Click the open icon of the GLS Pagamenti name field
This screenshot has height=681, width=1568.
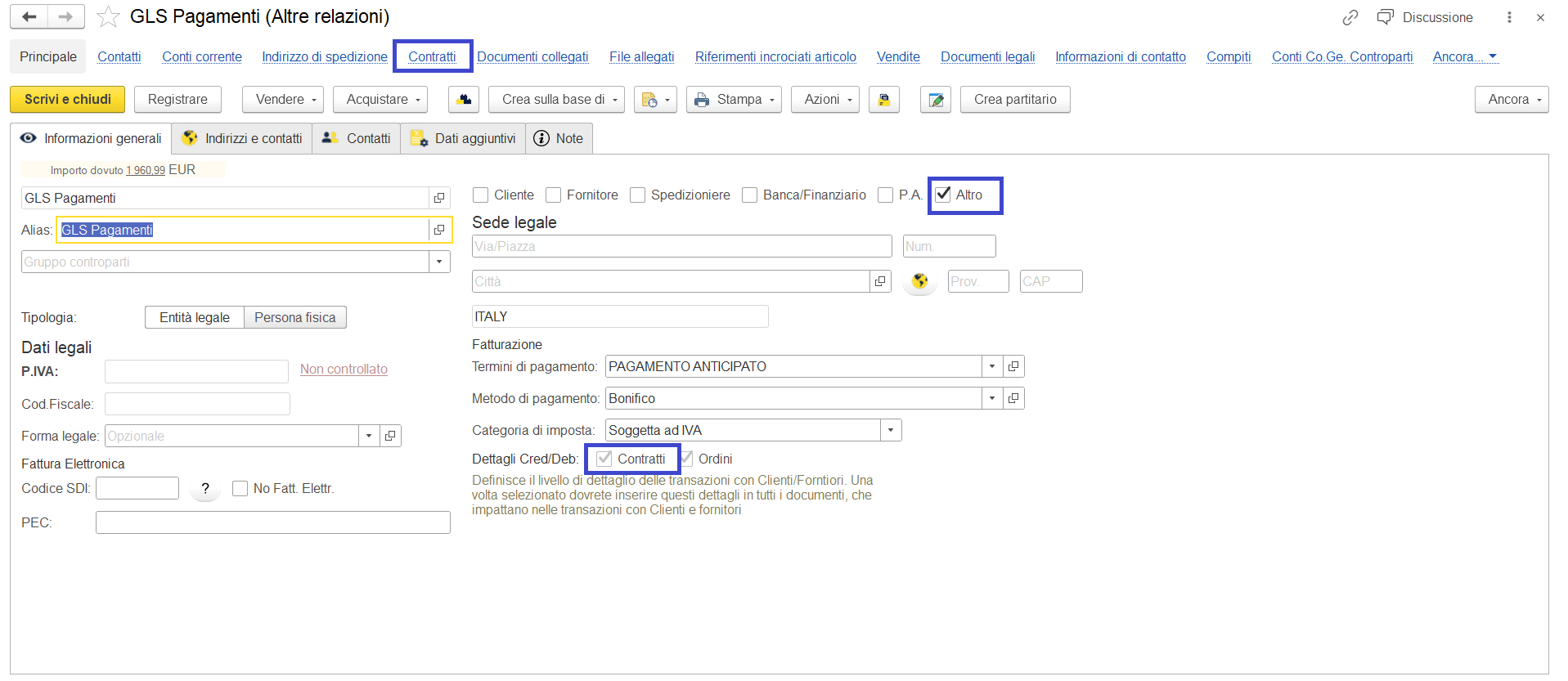(439, 198)
